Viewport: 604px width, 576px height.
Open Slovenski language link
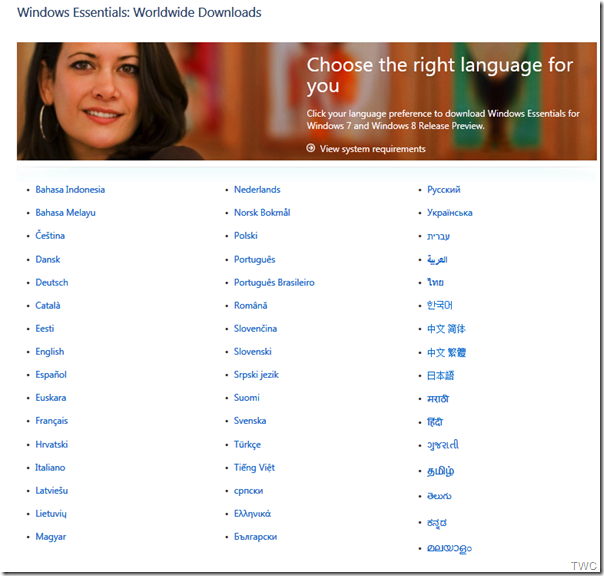tap(252, 352)
